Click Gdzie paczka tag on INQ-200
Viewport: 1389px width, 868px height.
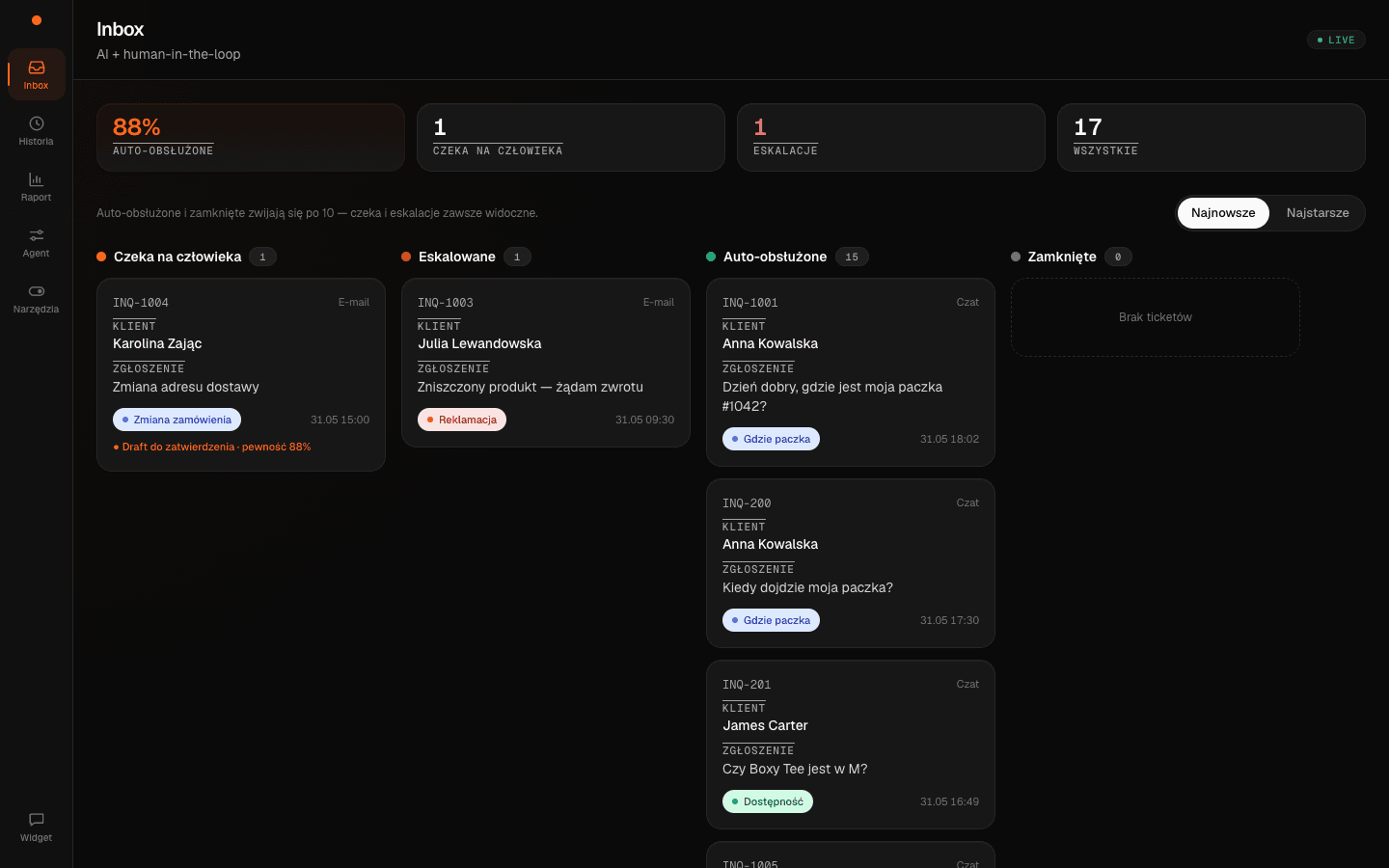coord(771,620)
